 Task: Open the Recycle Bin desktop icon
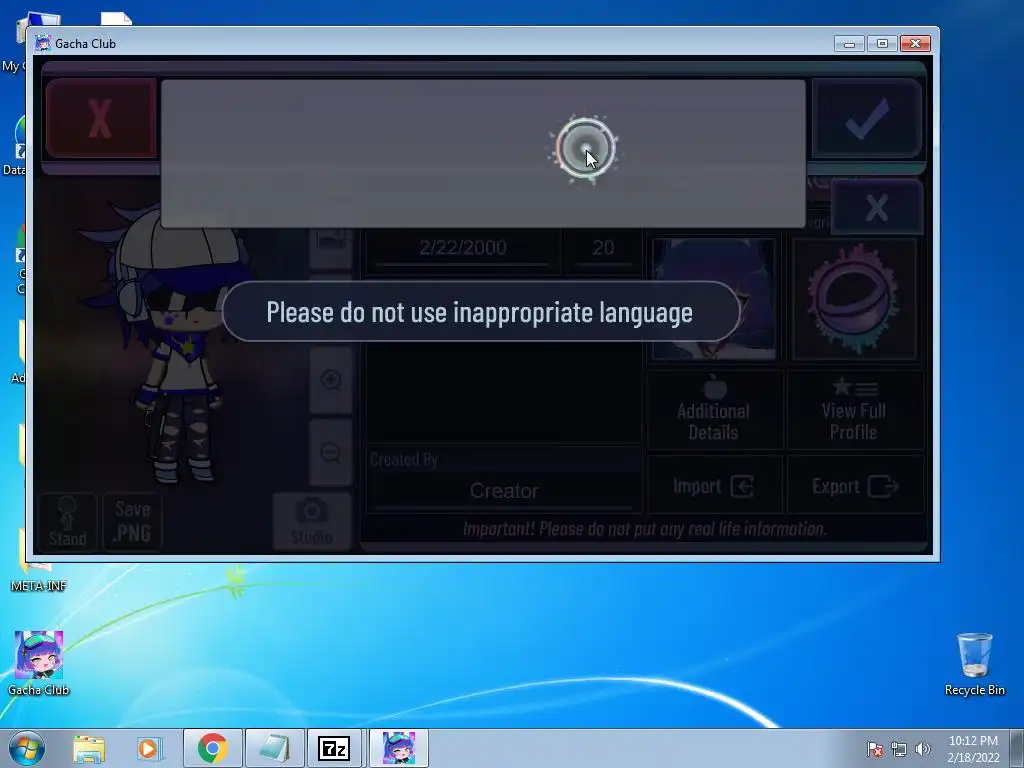[x=974, y=664]
